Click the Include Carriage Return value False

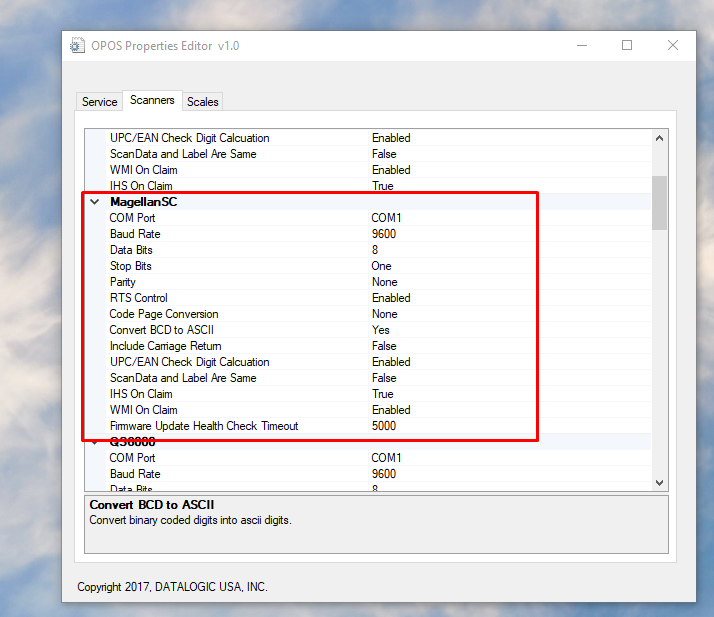tap(384, 346)
